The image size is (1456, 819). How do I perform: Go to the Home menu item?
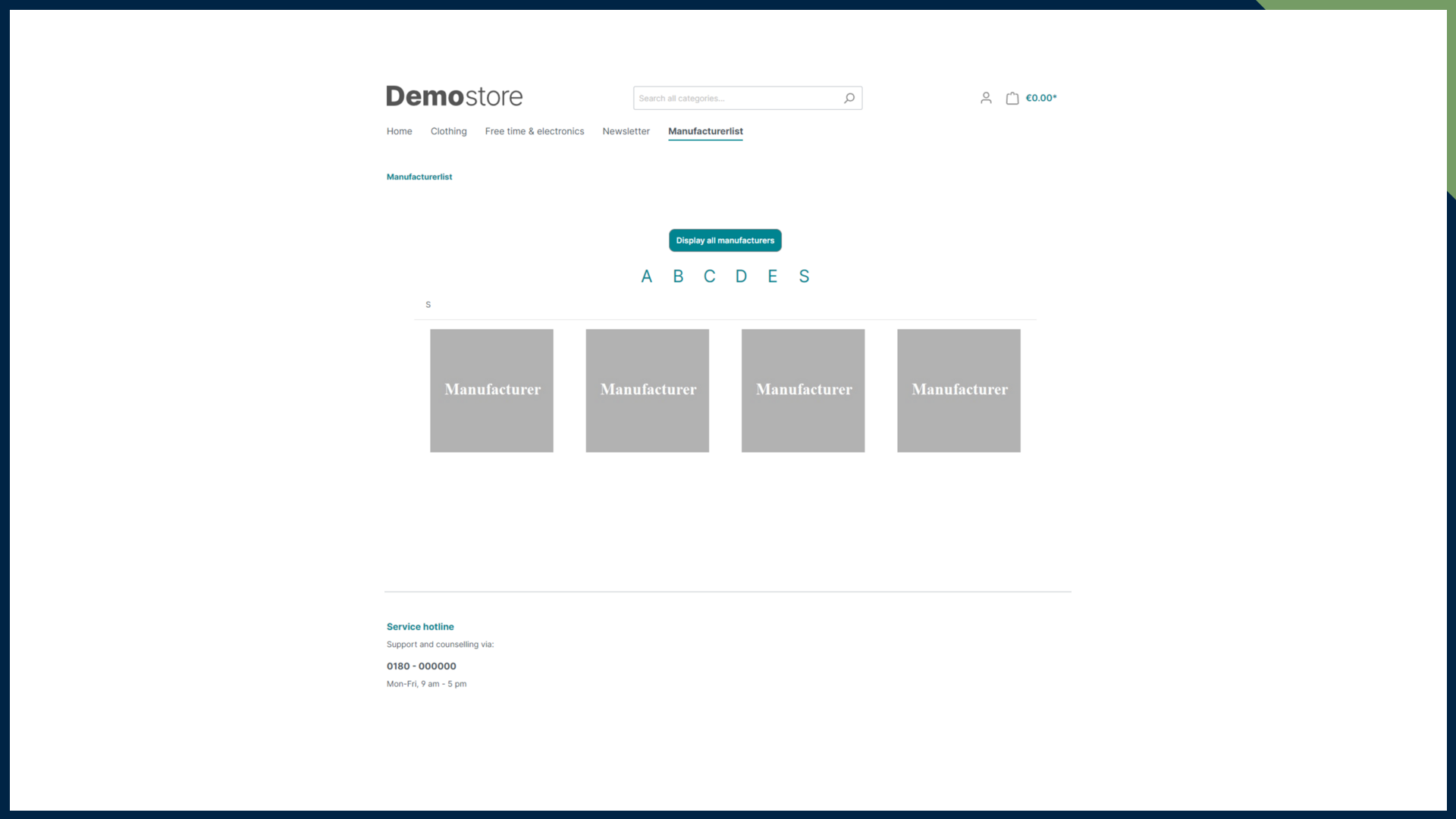[399, 131]
